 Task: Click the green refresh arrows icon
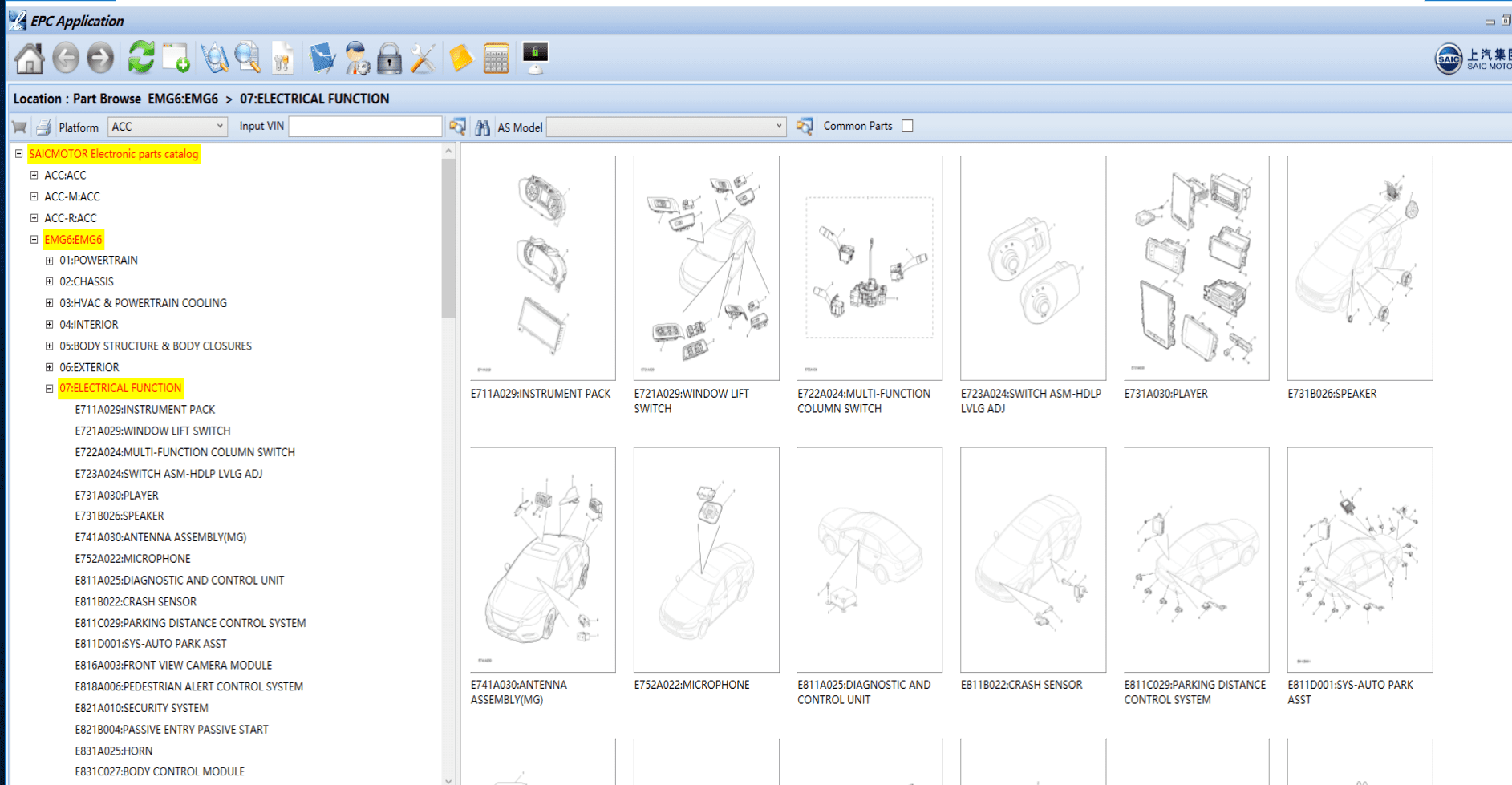(141, 59)
